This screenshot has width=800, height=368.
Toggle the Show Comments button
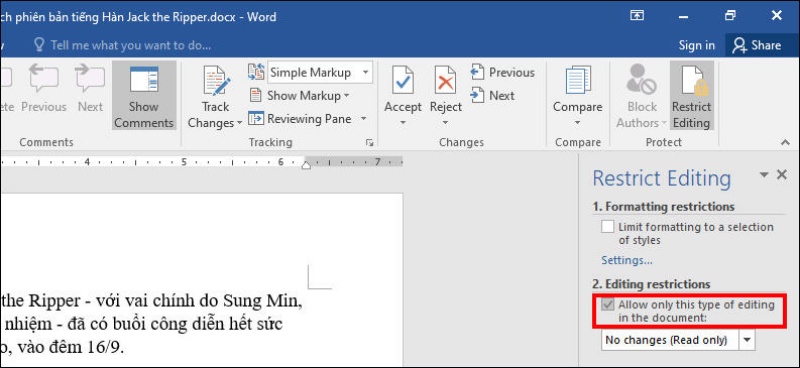[144, 95]
